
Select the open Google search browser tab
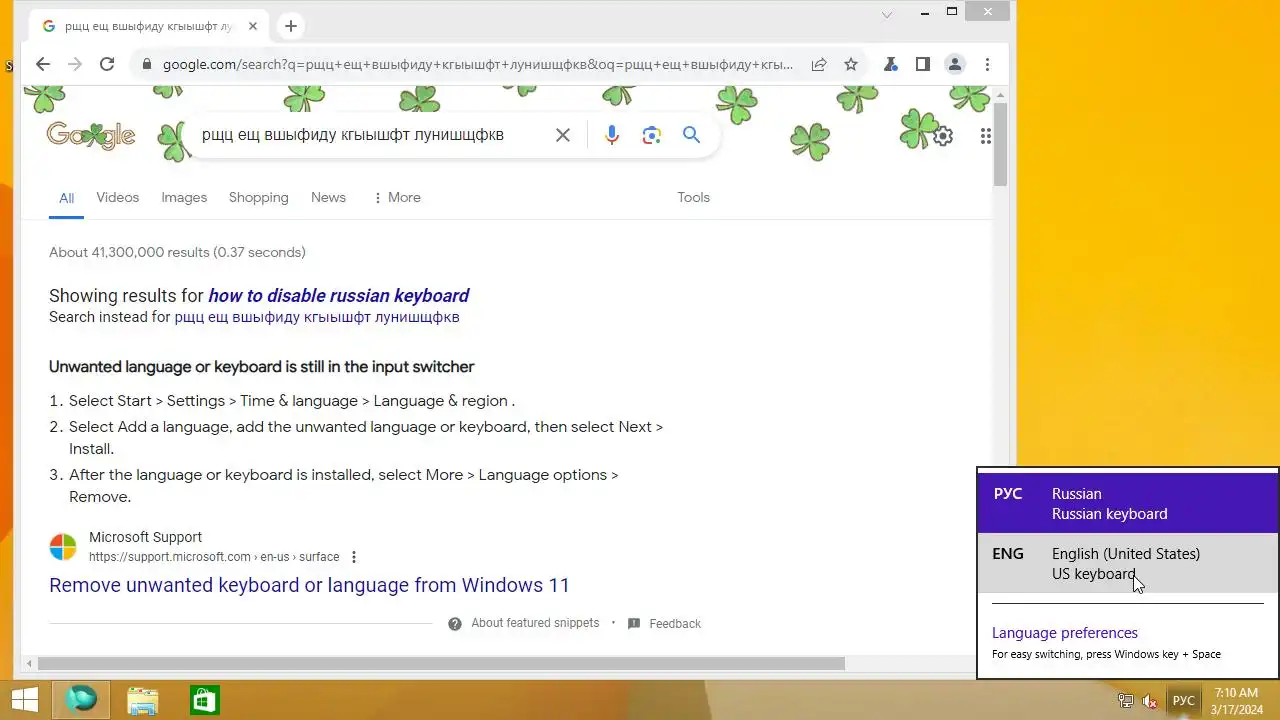[x=147, y=27]
